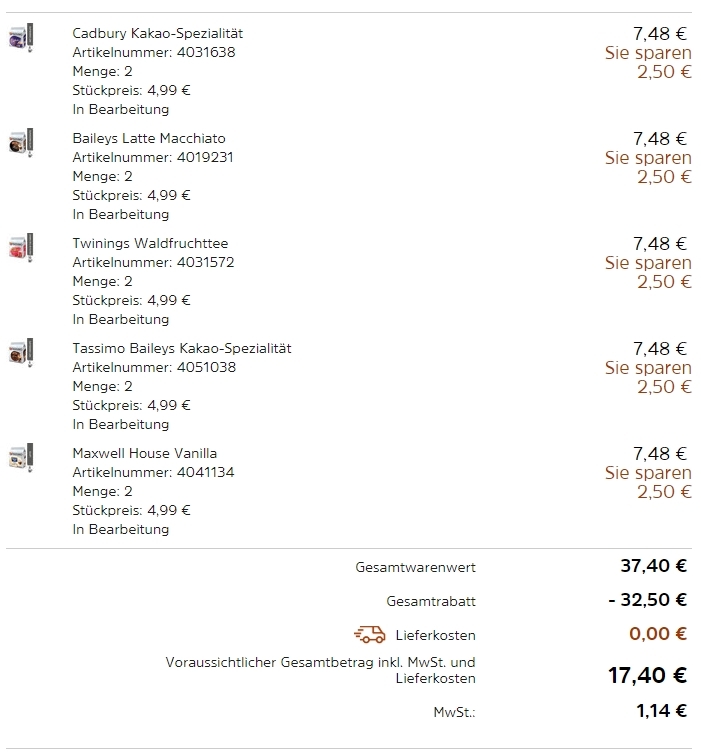Click Artikelnummer 4031638 text
This screenshot has height=754, width=701.
(154, 52)
